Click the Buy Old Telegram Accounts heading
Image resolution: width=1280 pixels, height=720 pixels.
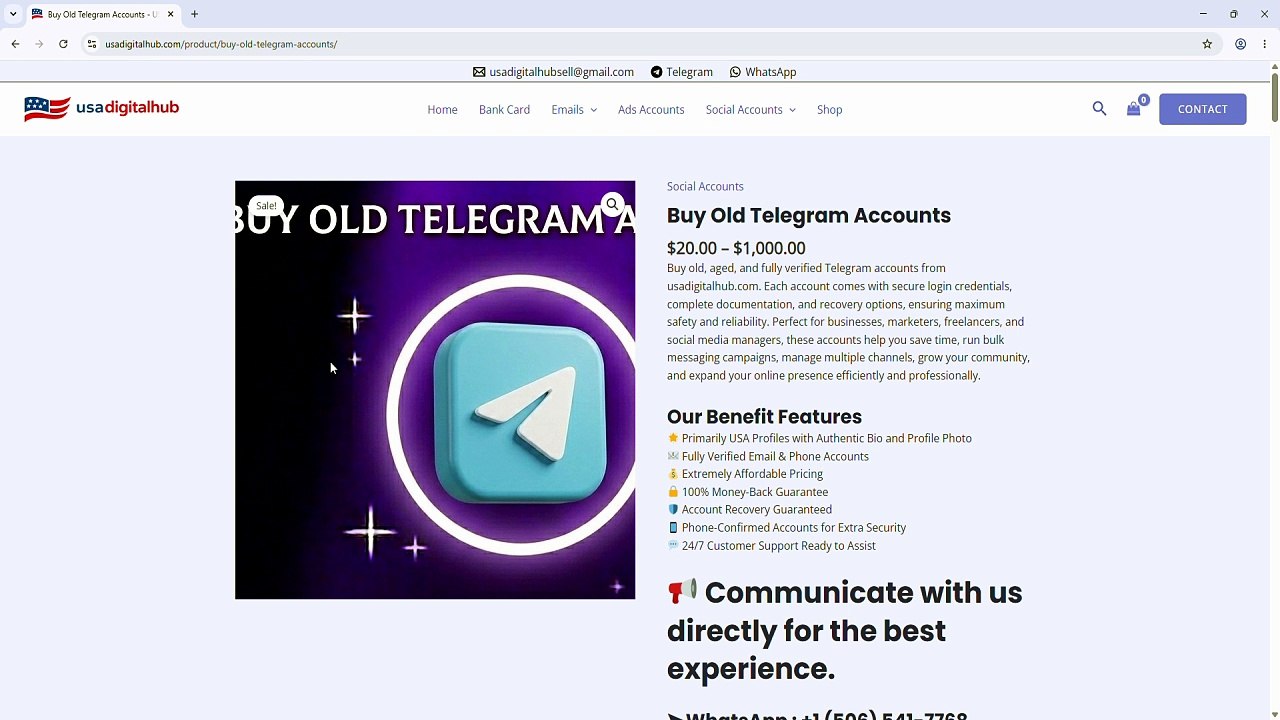(809, 216)
